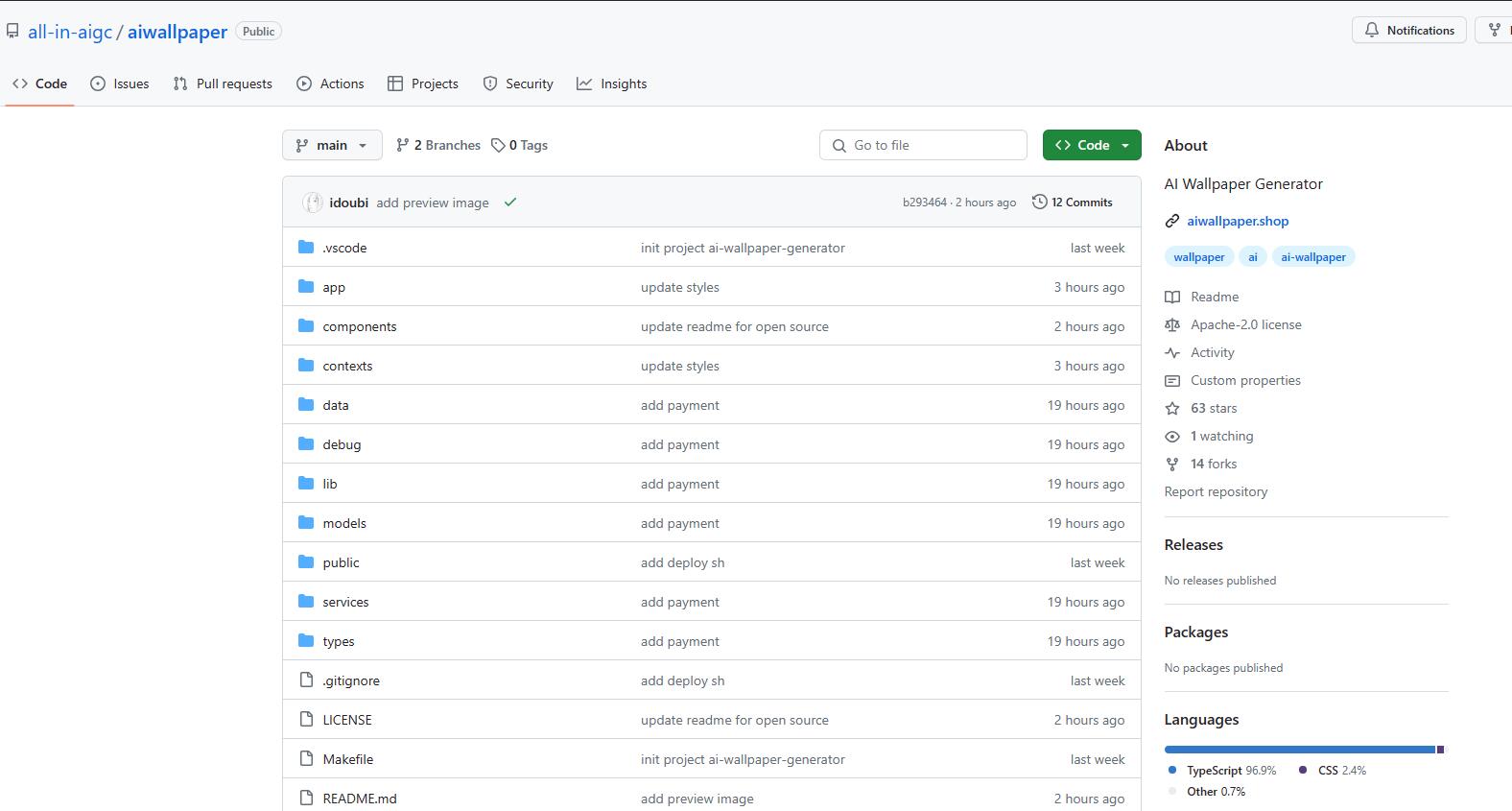Click the debug folder icon
1512x811 pixels.
[x=306, y=444]
